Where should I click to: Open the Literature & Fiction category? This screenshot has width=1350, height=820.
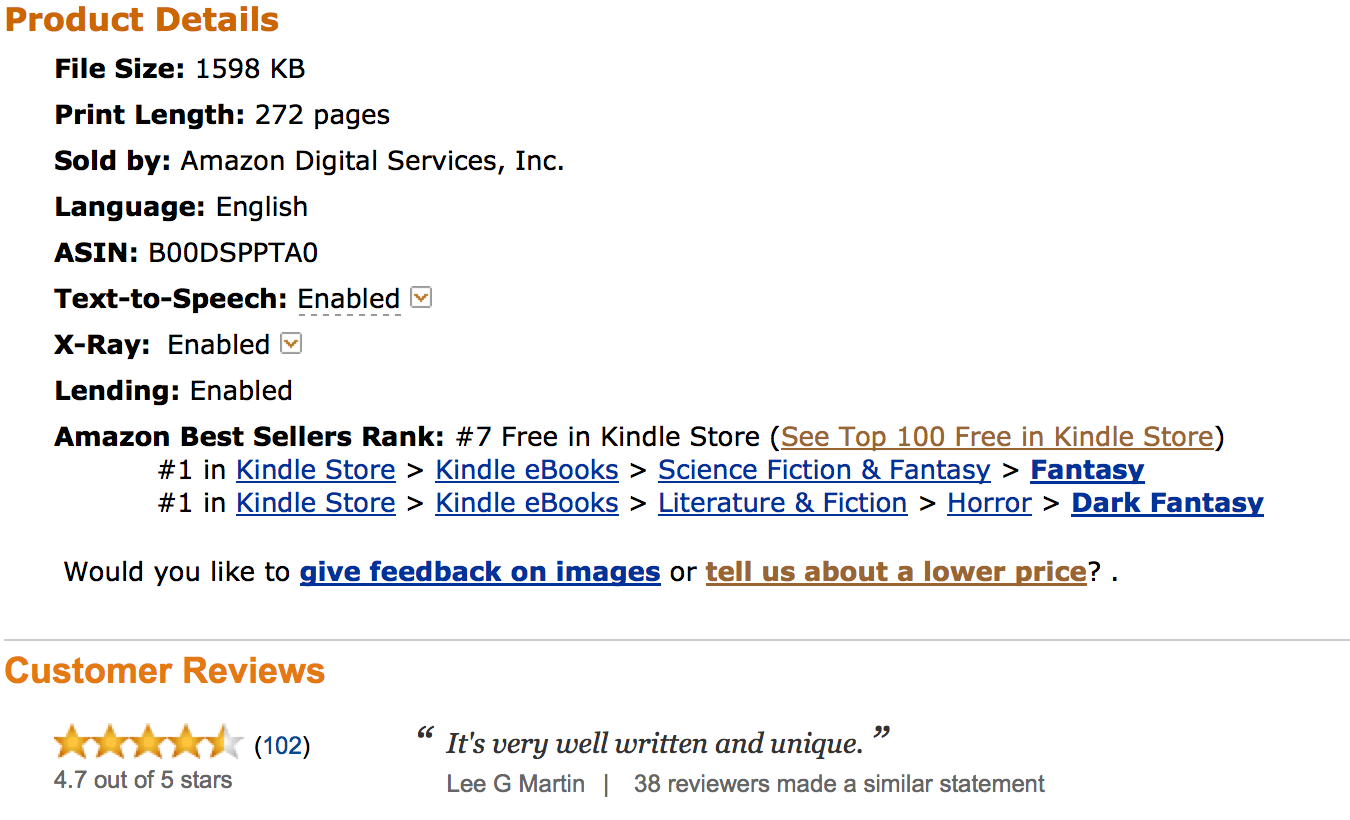[x=782, y=503]
